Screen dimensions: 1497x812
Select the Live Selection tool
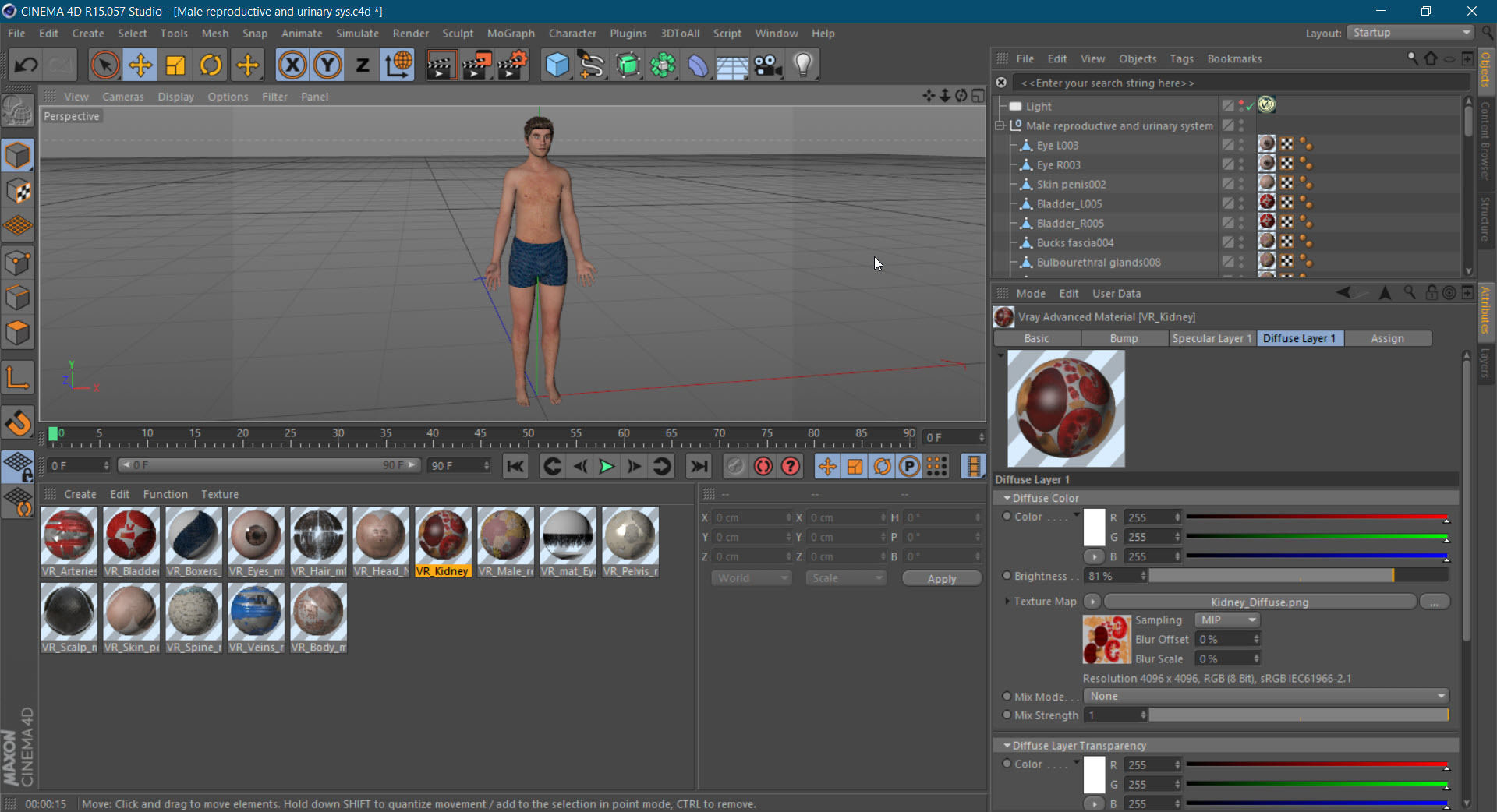[x=104, y=65]
